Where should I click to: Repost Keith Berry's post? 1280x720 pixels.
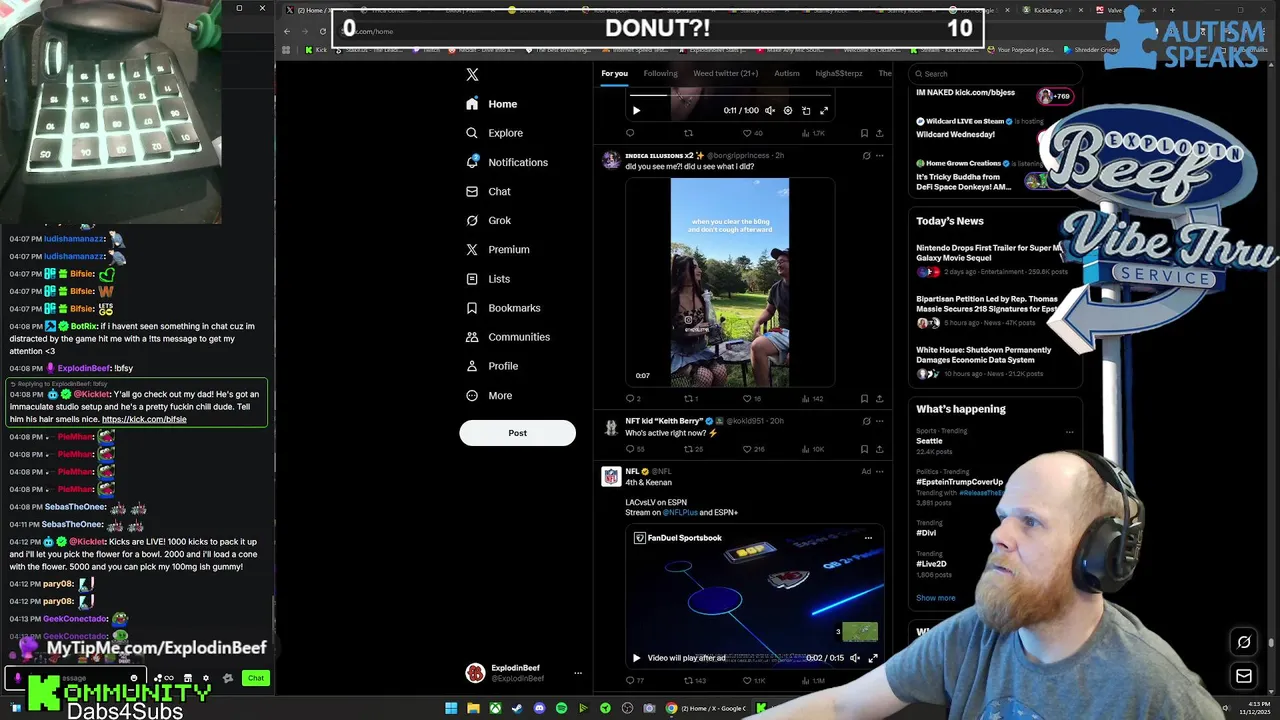pos(693,449)
